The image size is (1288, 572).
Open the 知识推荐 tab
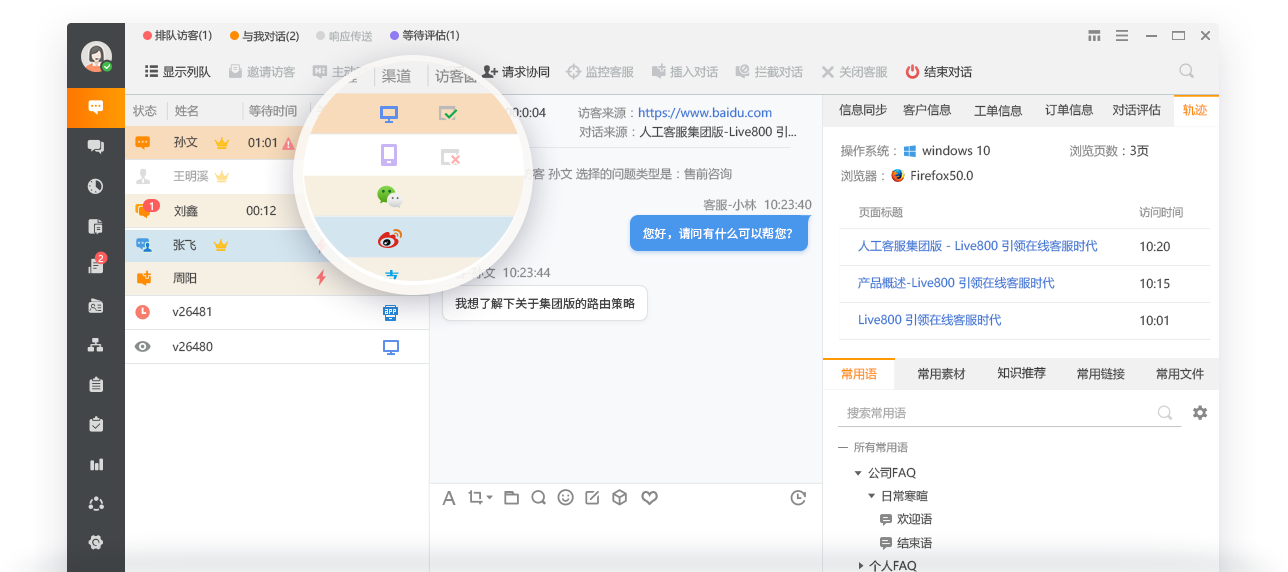[1021, 373]
